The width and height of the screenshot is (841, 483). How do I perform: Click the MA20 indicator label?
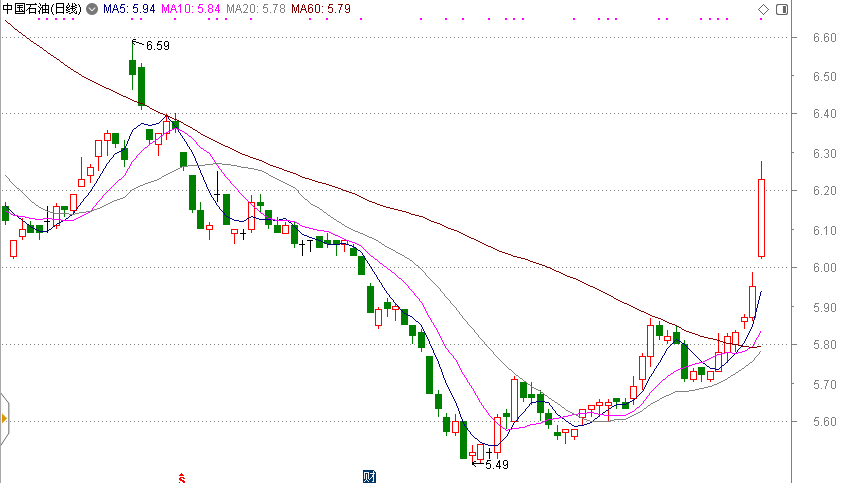[257, 9]
